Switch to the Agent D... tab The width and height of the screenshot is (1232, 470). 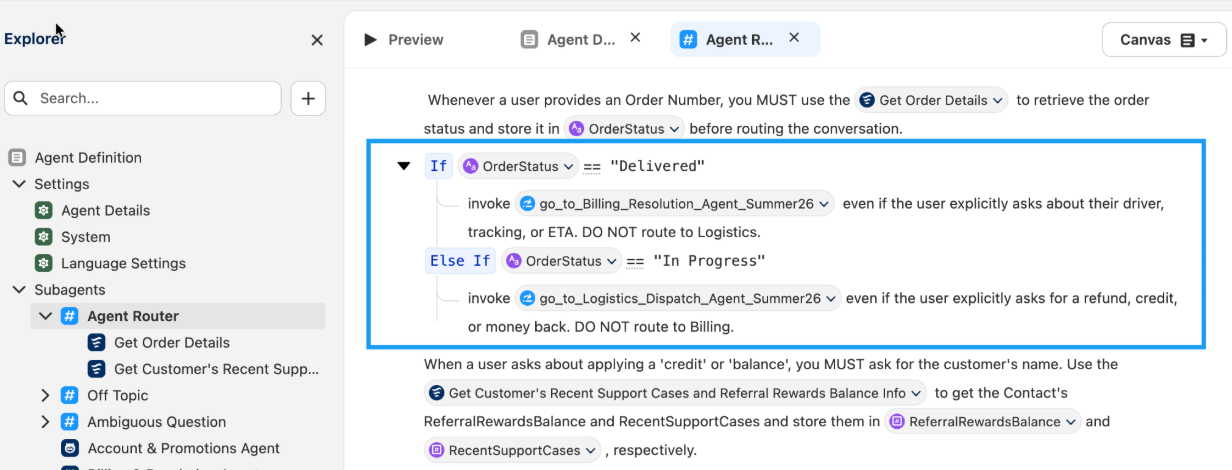(x=581, y=40)
